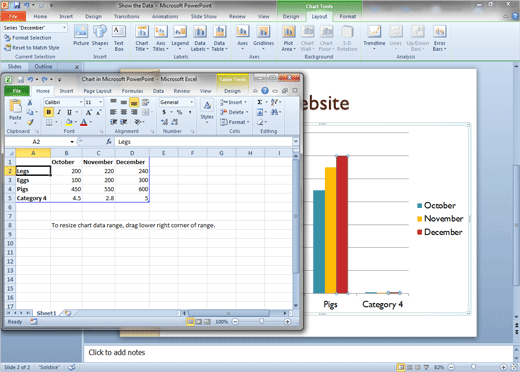Expand the Excel formula bar

[x=295, y=142]
